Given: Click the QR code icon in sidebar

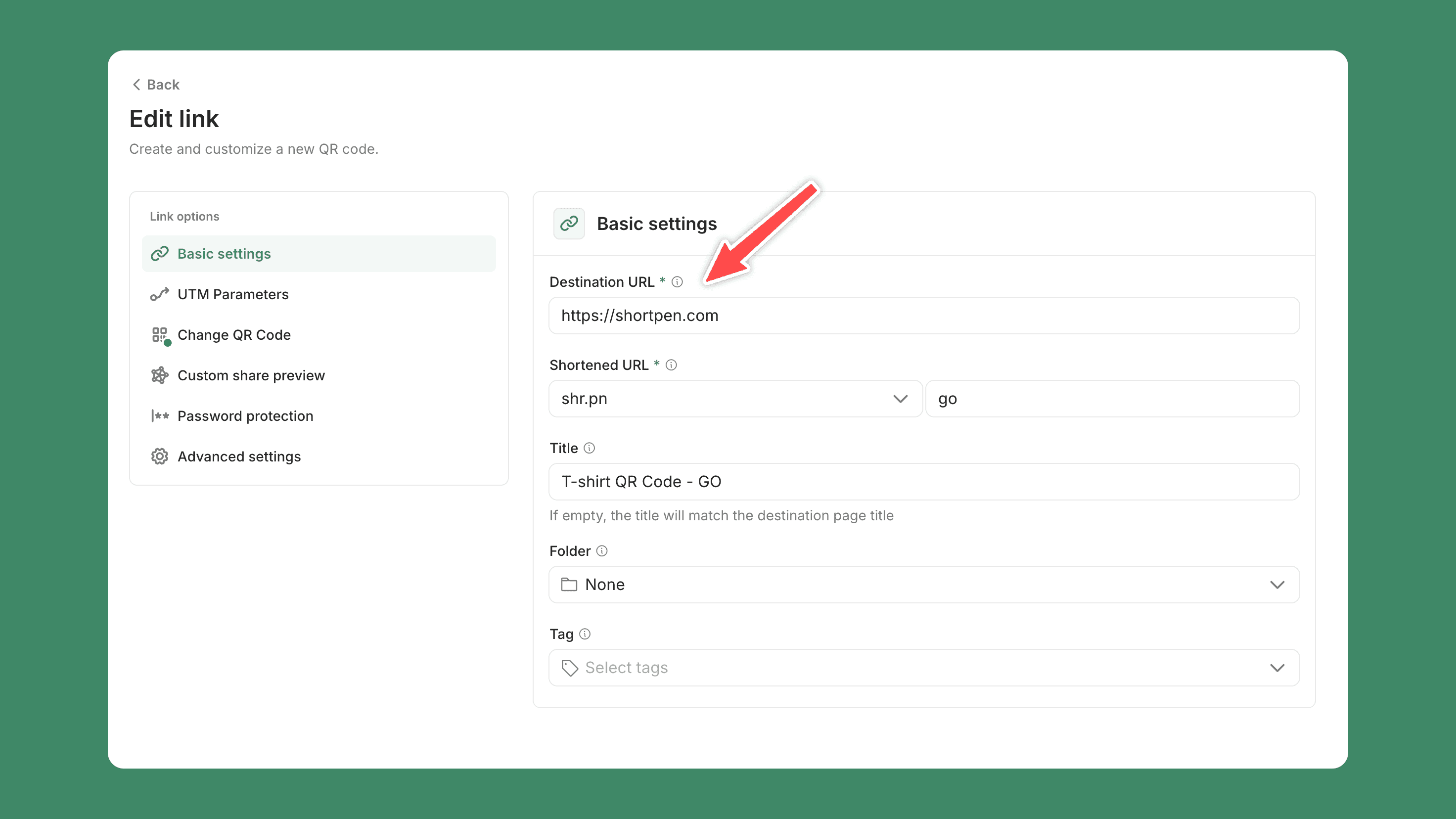Looking at the screenshot, I should (x=160, y=335).
